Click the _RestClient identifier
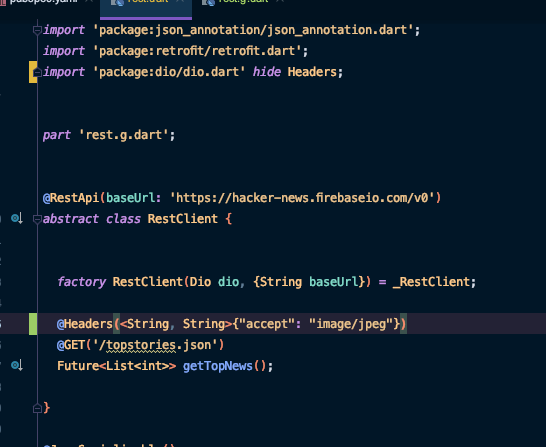This screenshot has height=447, width=546. click(431, 282)
